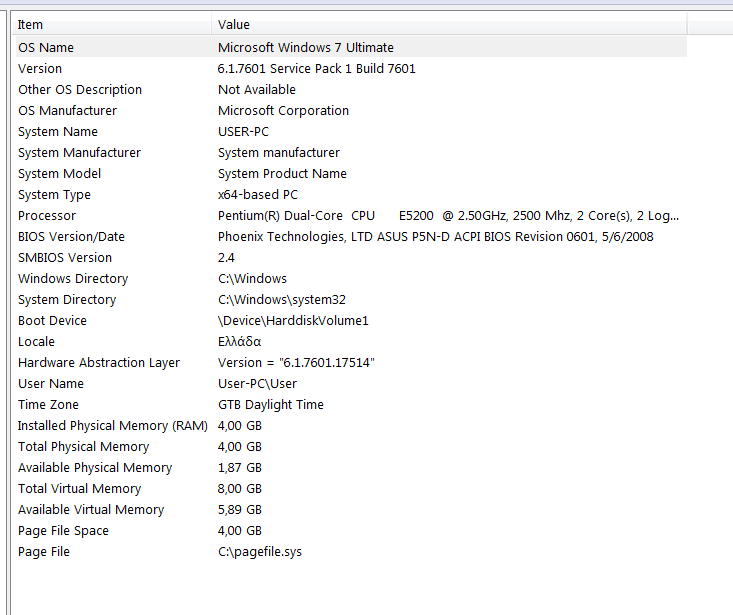Select value \Device\HarddiskVolume1
This screenshot has height=615, width=733.
click(x=293, y=321)
